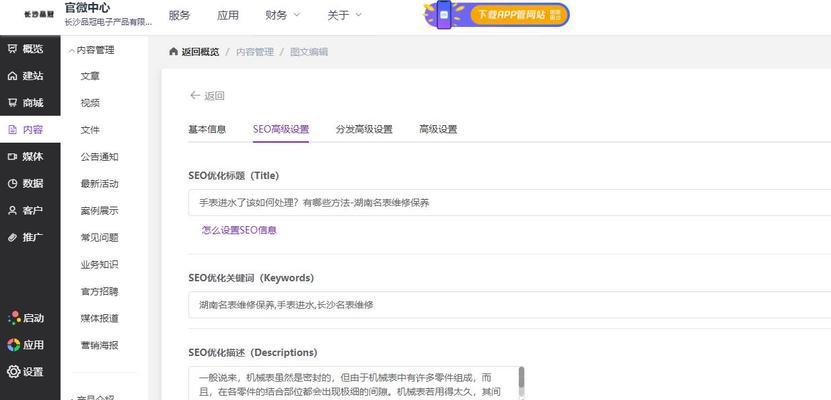The height and width of the screenshot is (400, 831).
Task: Open the 关于 dropdown menu
Action: 344,15
